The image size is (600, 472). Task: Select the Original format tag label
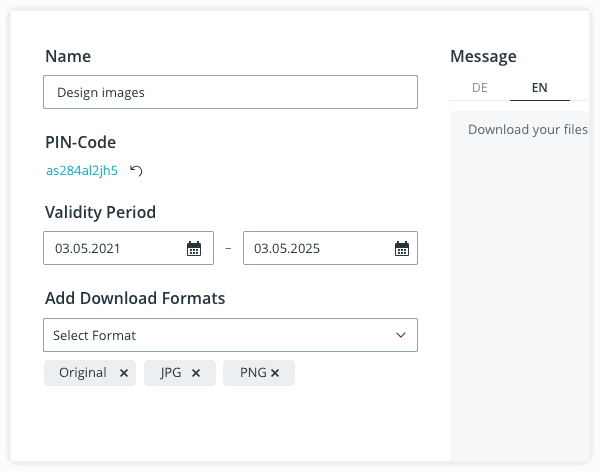(83, 372)
